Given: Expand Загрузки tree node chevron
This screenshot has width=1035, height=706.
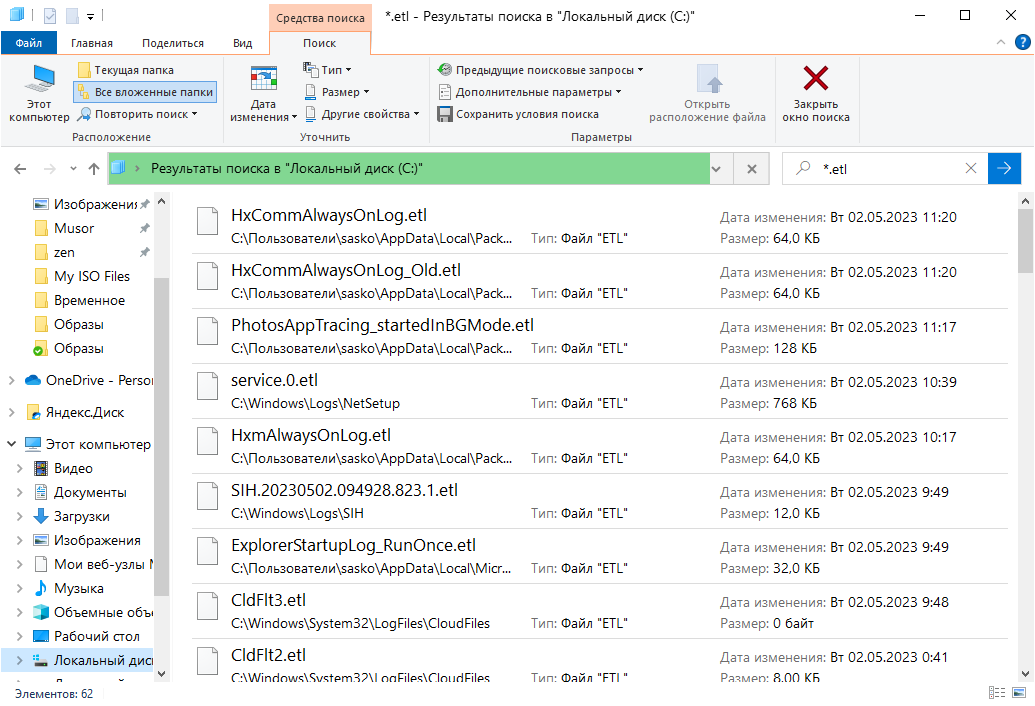Looking at the screenshot, I should coord(19,517).
